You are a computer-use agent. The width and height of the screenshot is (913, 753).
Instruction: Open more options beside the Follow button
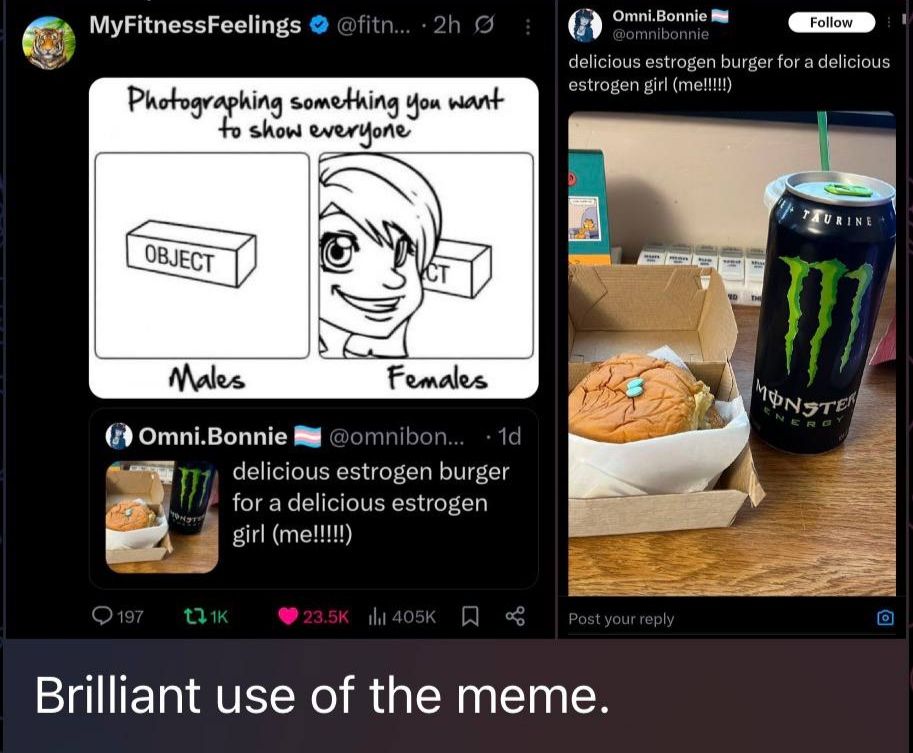[889, 22]
